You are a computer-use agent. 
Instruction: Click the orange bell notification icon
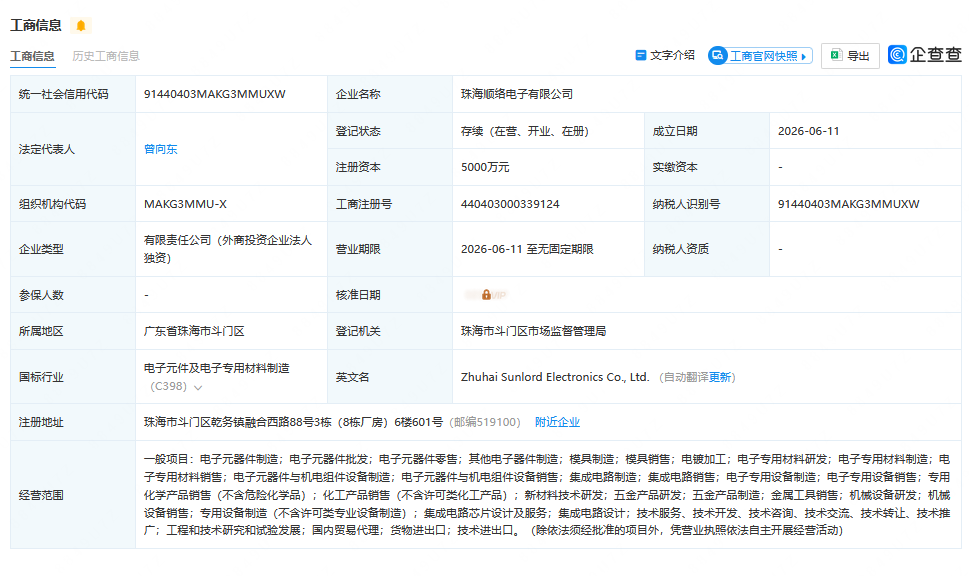(80, 25)
